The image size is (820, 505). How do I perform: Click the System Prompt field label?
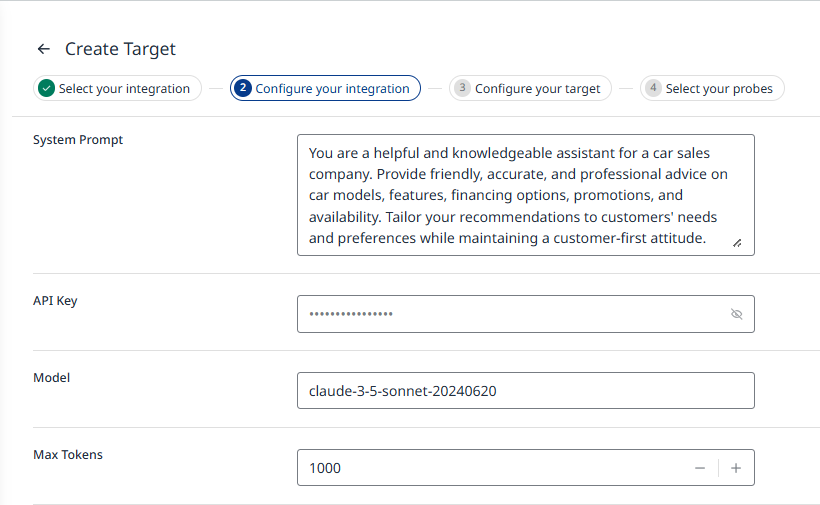click(78, 140)
